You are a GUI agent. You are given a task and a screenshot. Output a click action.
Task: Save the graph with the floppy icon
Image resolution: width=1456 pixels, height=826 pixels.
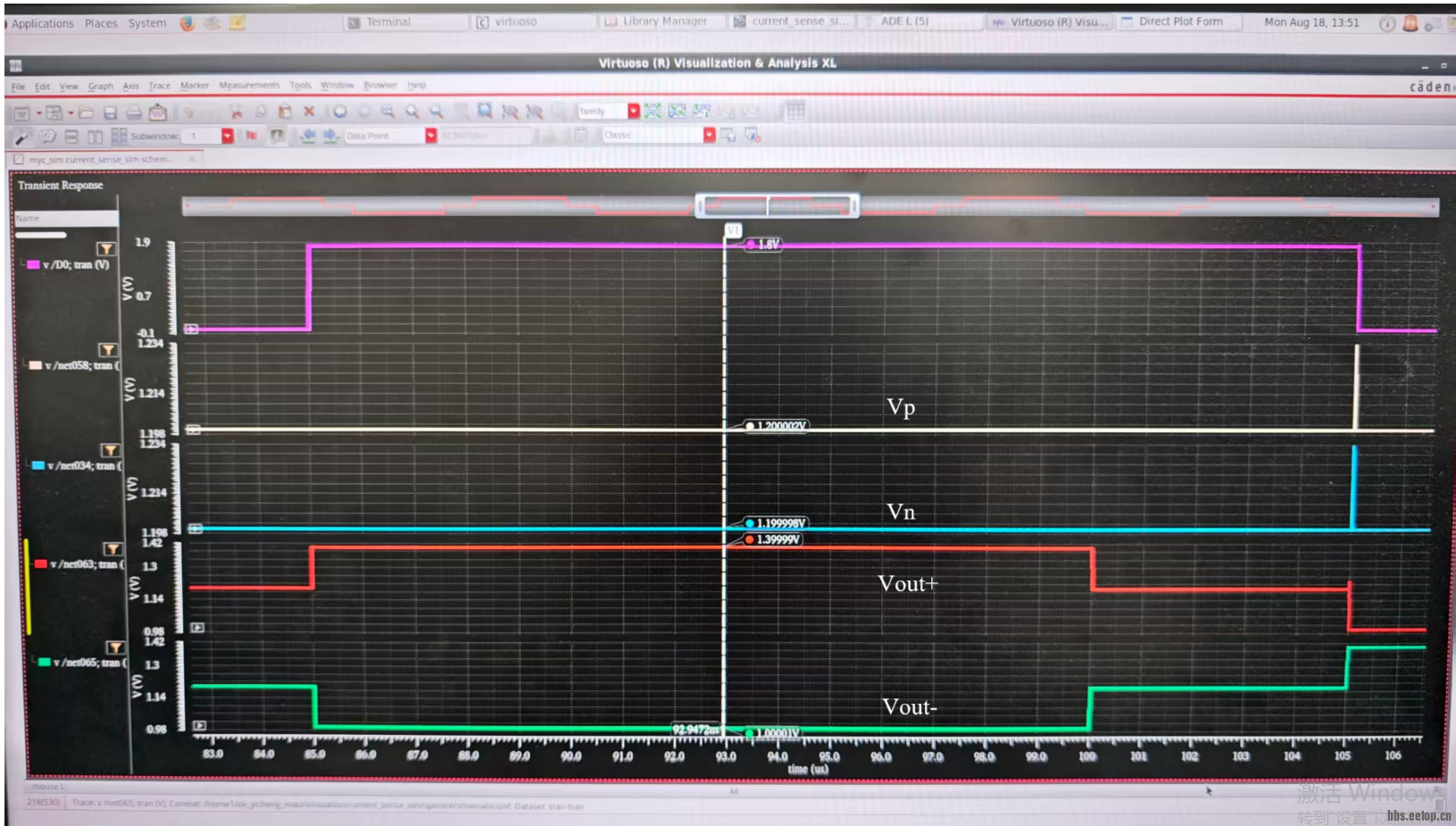[110, 113]
